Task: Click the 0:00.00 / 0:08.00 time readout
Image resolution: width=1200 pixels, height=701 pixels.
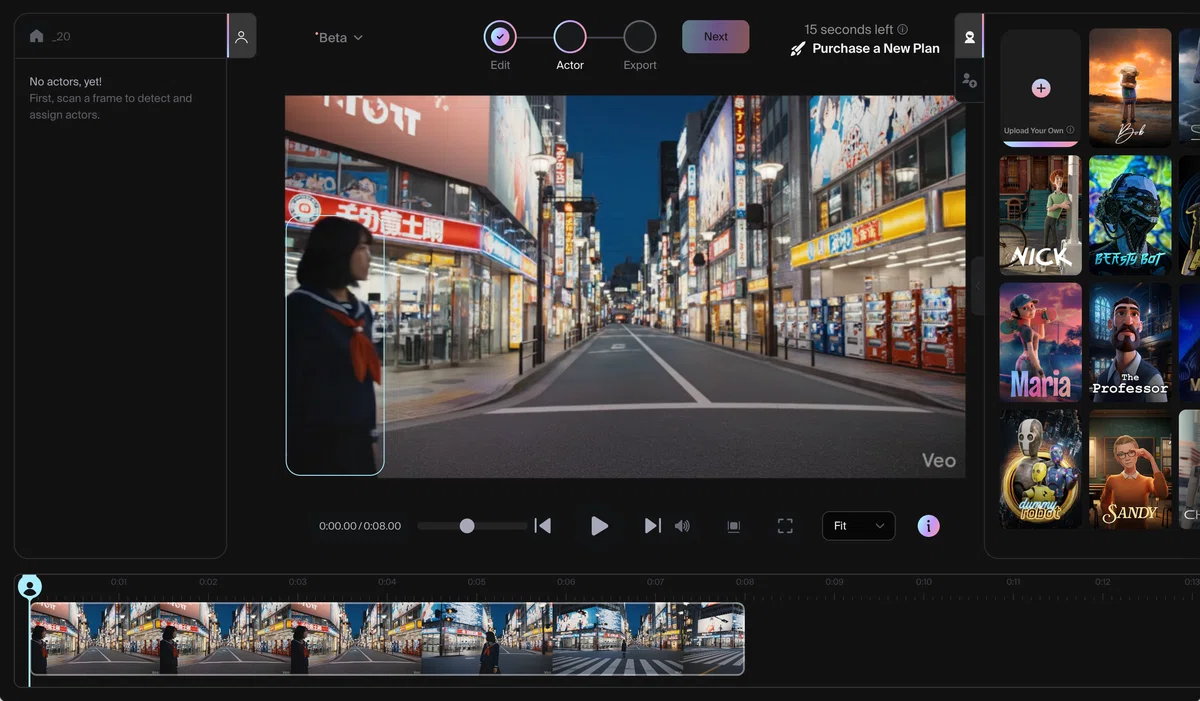Action: (x=360, y=526)
